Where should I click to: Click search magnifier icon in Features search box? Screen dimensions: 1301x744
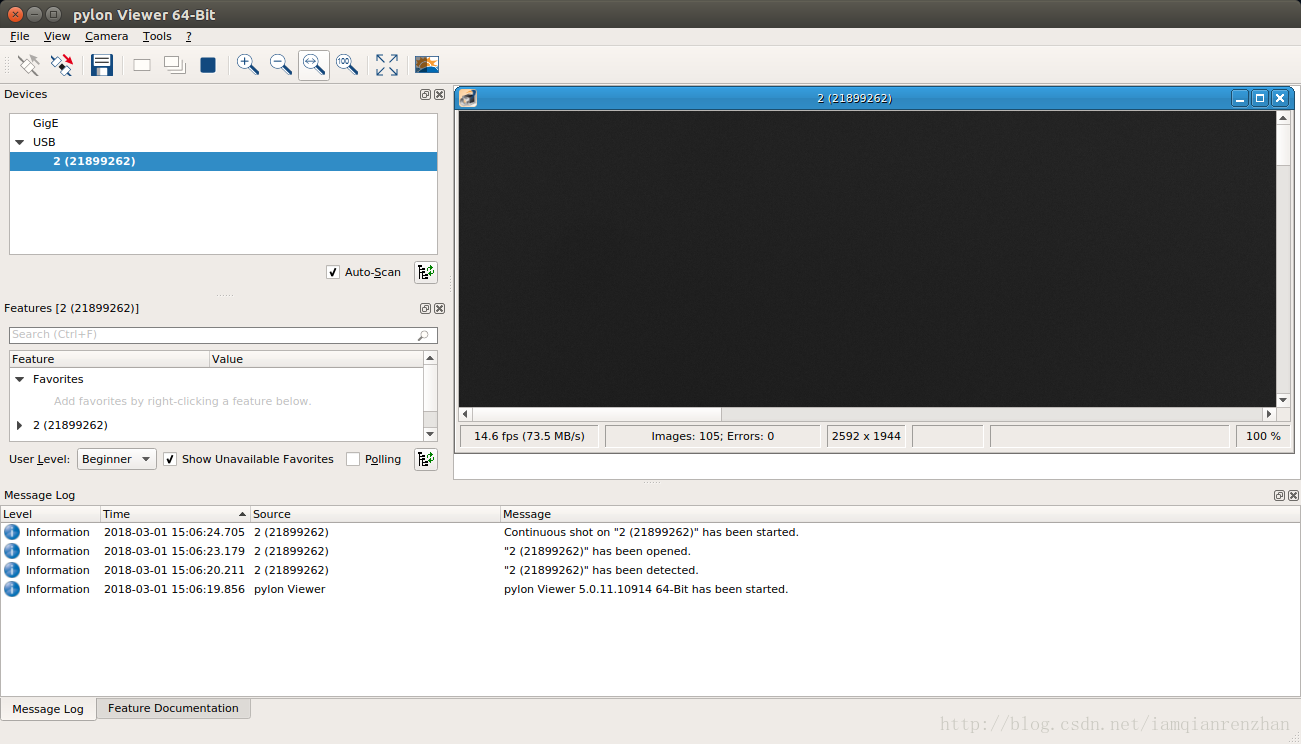[424, 335]
